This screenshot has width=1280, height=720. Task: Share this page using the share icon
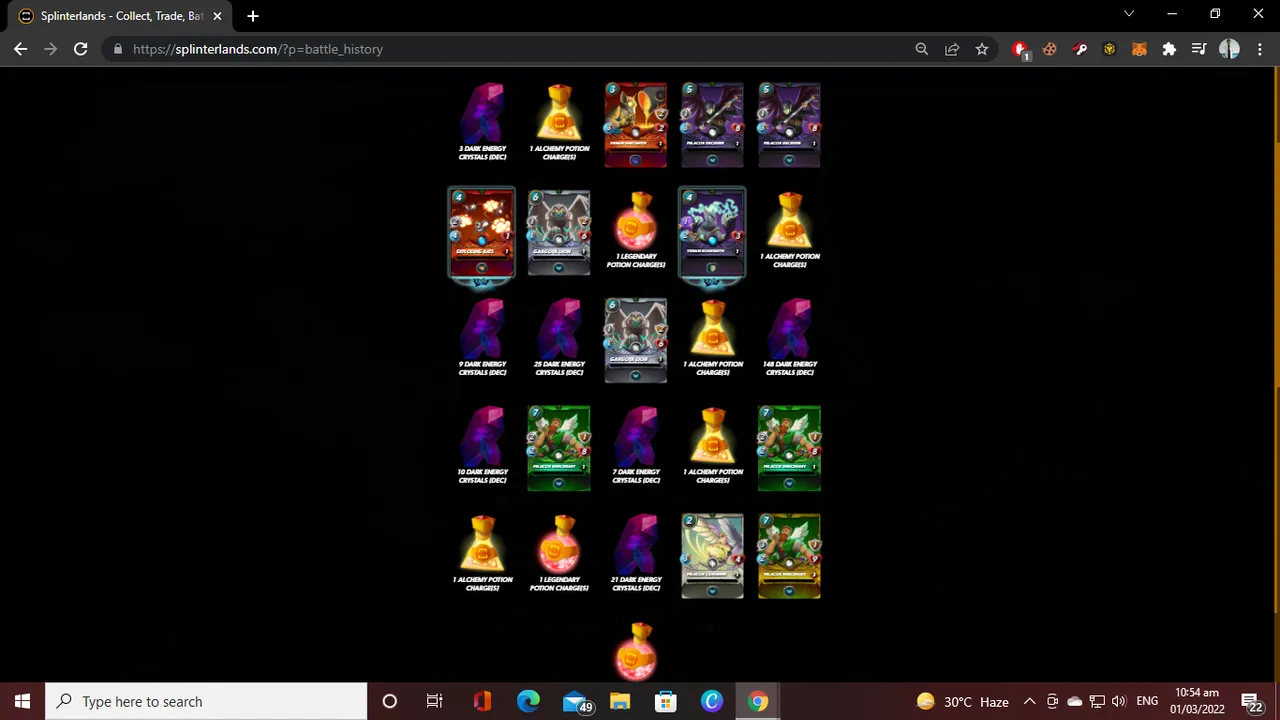[952, 49]
